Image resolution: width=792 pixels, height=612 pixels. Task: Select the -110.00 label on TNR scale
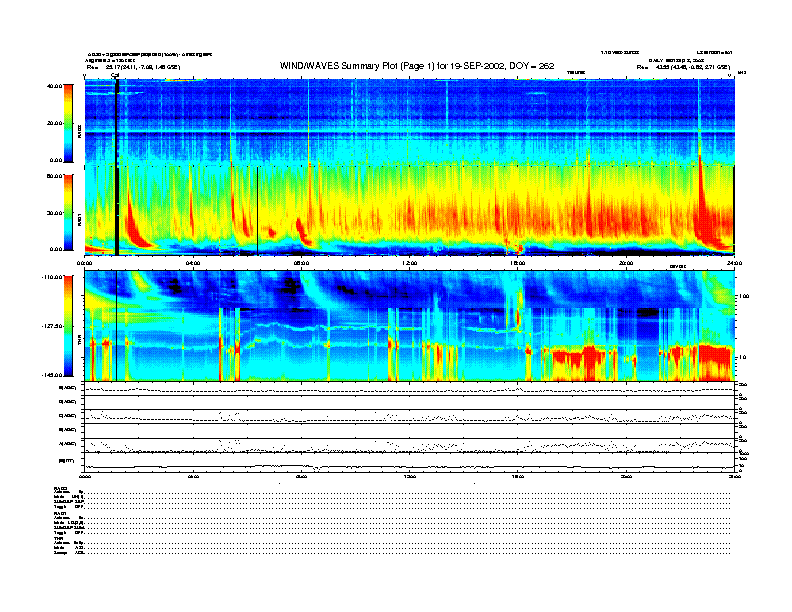coord(52,277)
